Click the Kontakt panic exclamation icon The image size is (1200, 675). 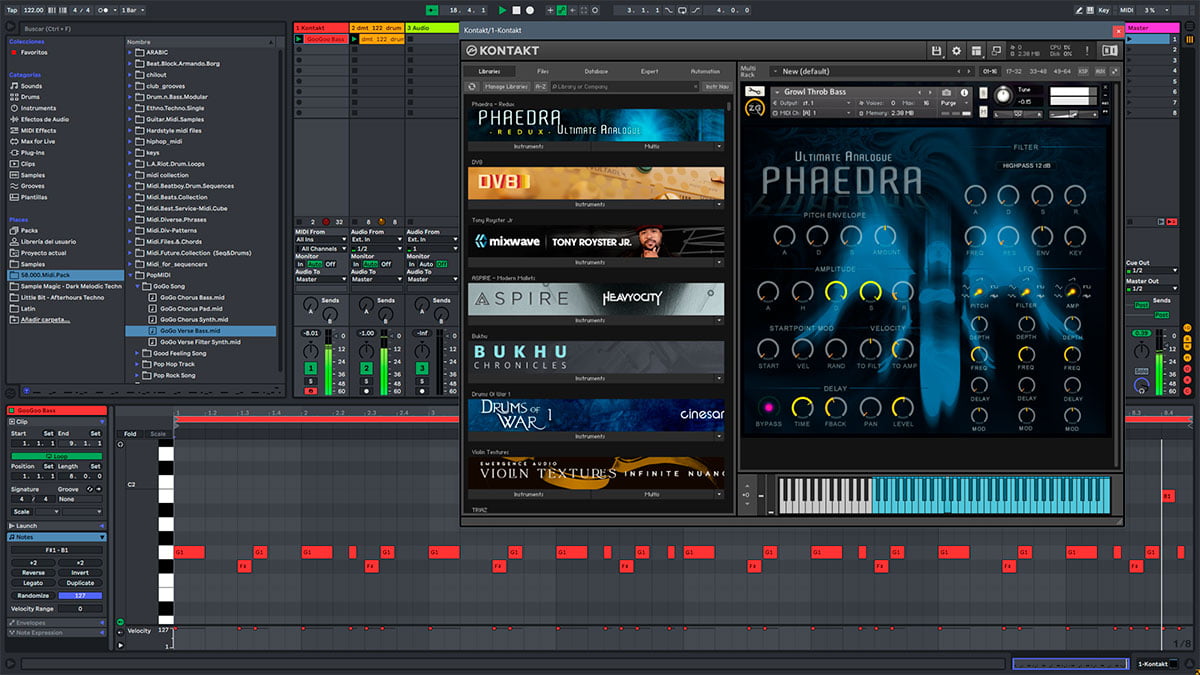click(1087, 50)
